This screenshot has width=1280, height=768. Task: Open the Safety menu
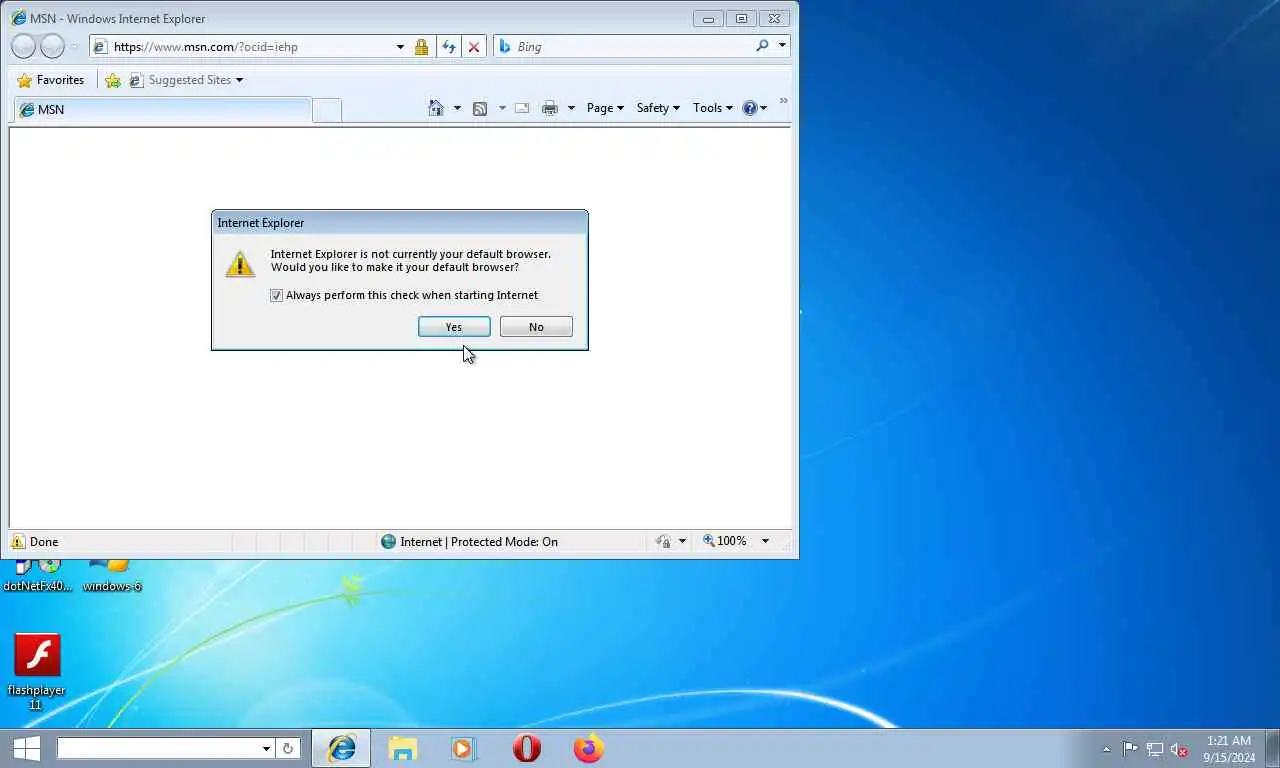click(658, 108)
